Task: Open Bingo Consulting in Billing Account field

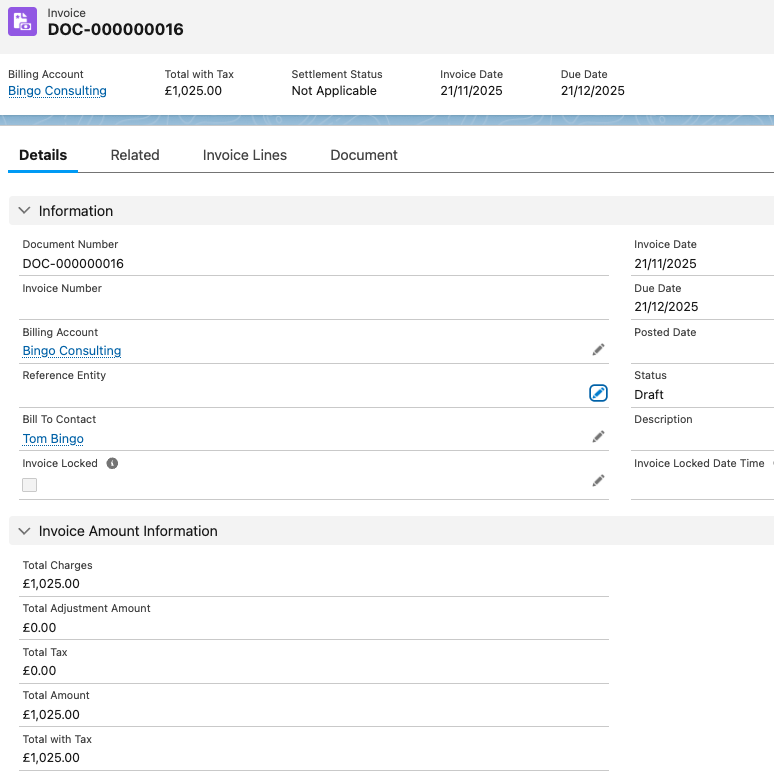Action: tap(72, 351)
